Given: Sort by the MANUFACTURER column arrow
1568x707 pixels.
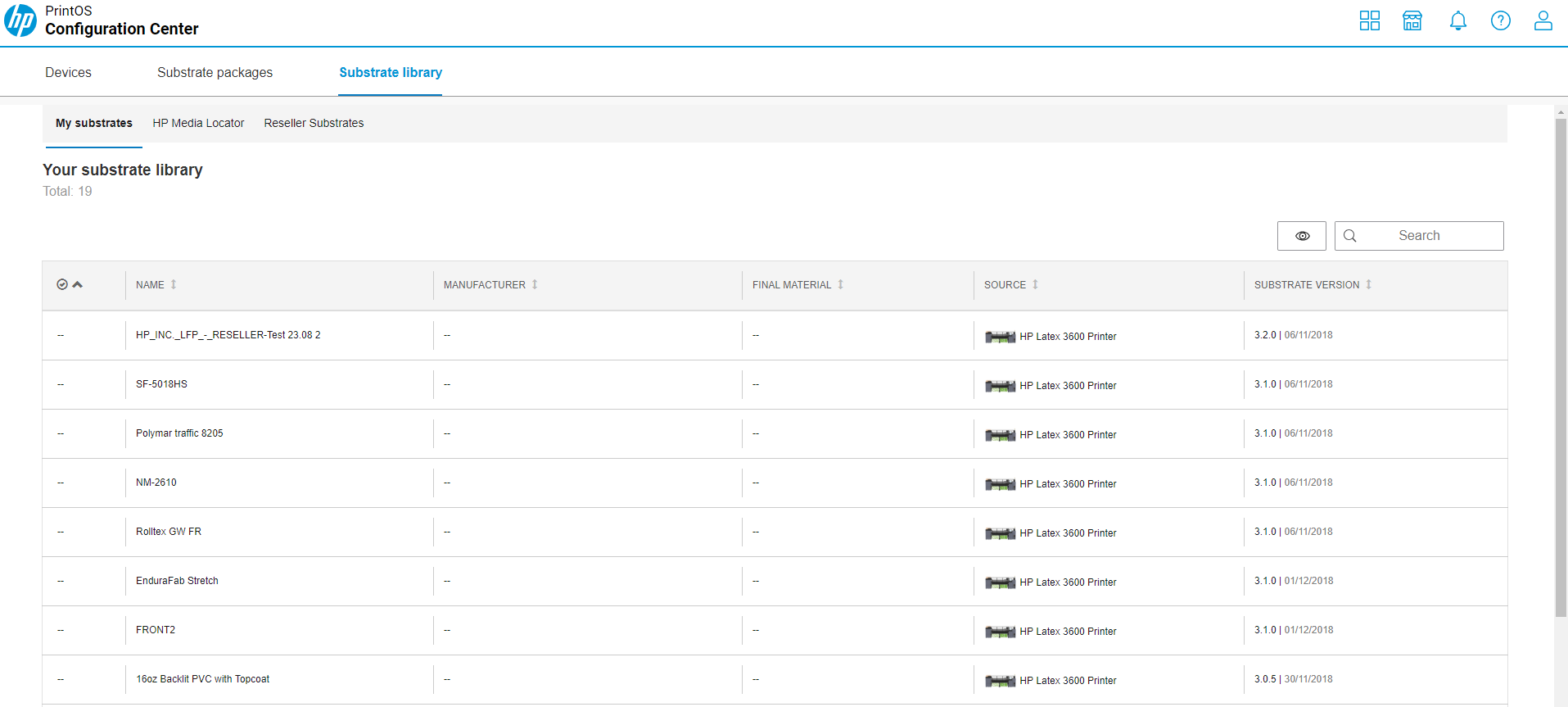Looking at the screenshot, I should [x=535, y=284].
